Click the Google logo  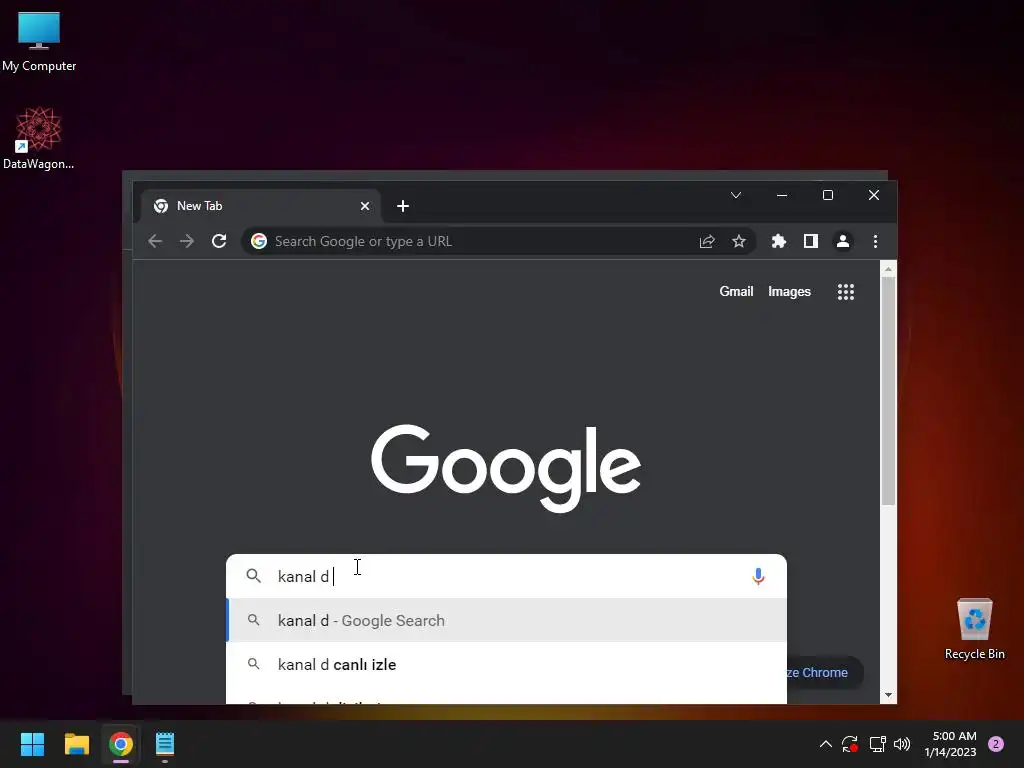click(x=506, y=468)
